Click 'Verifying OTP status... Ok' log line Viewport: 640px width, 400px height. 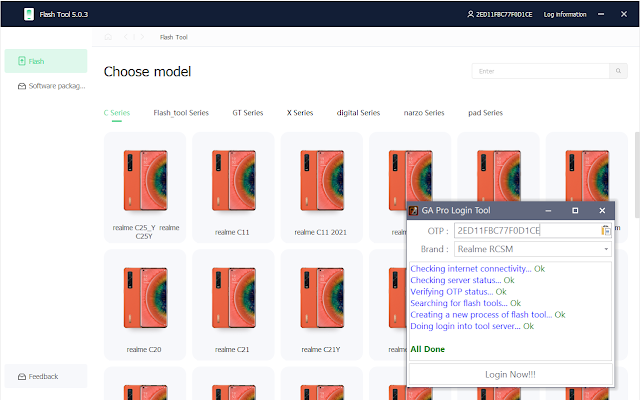tap(458, 291)
